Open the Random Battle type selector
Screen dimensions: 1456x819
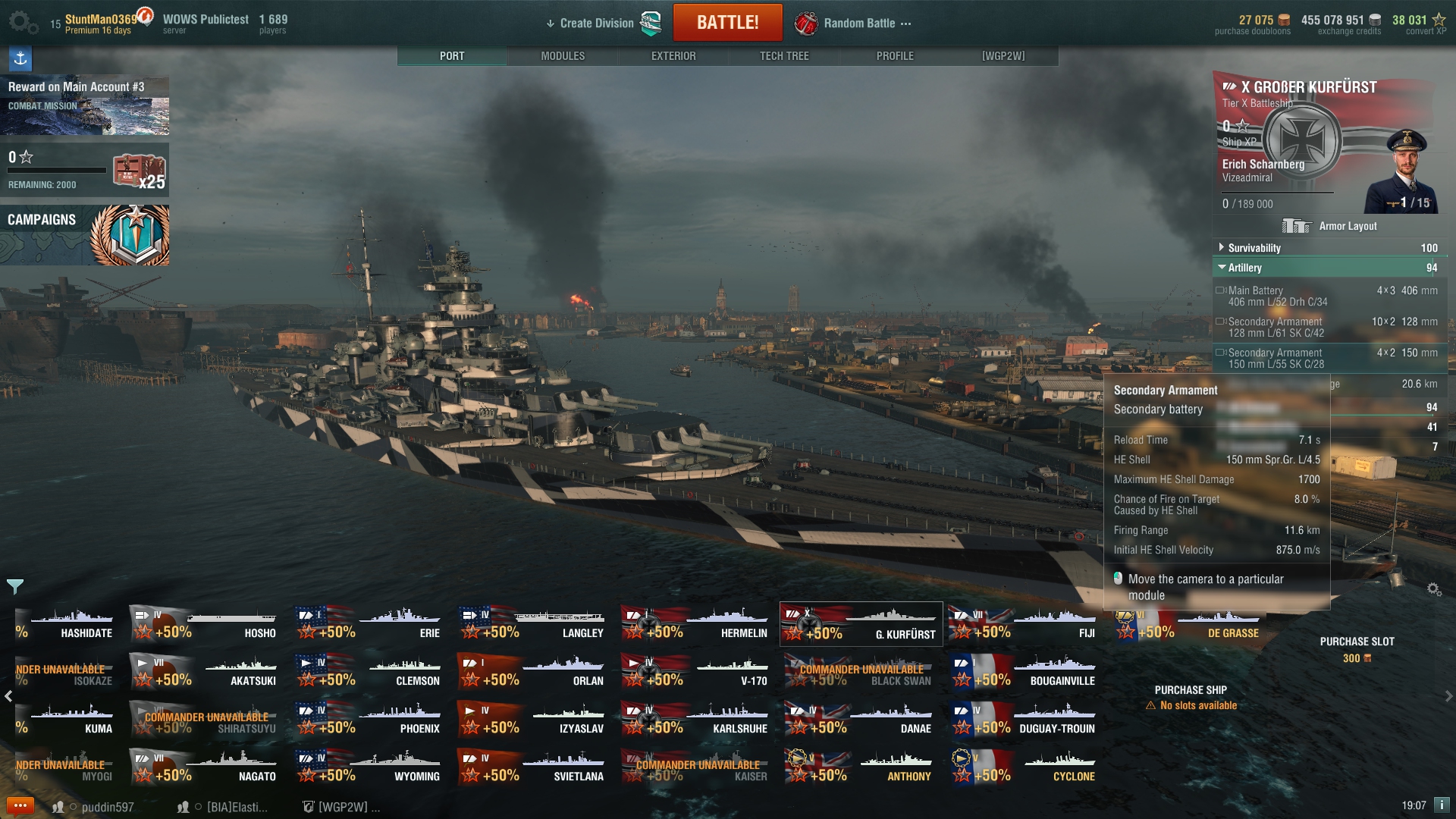852,24
